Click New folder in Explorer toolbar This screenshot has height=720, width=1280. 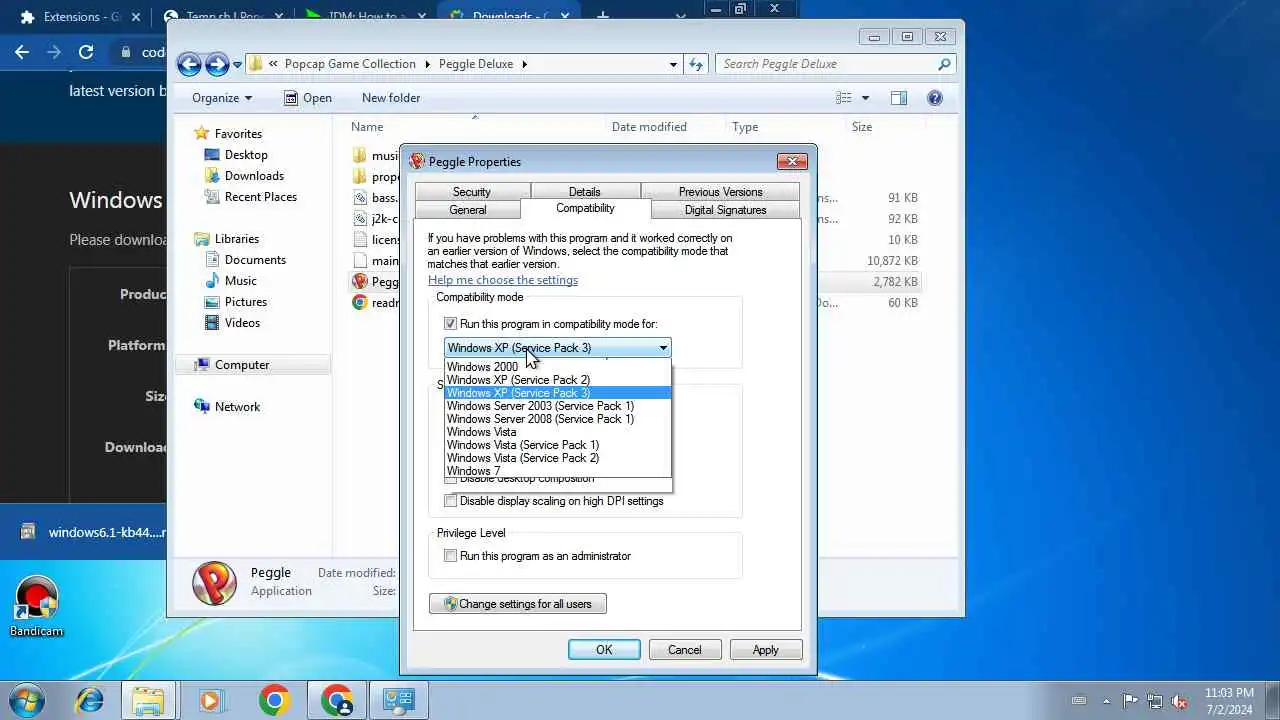coord(391,98)
